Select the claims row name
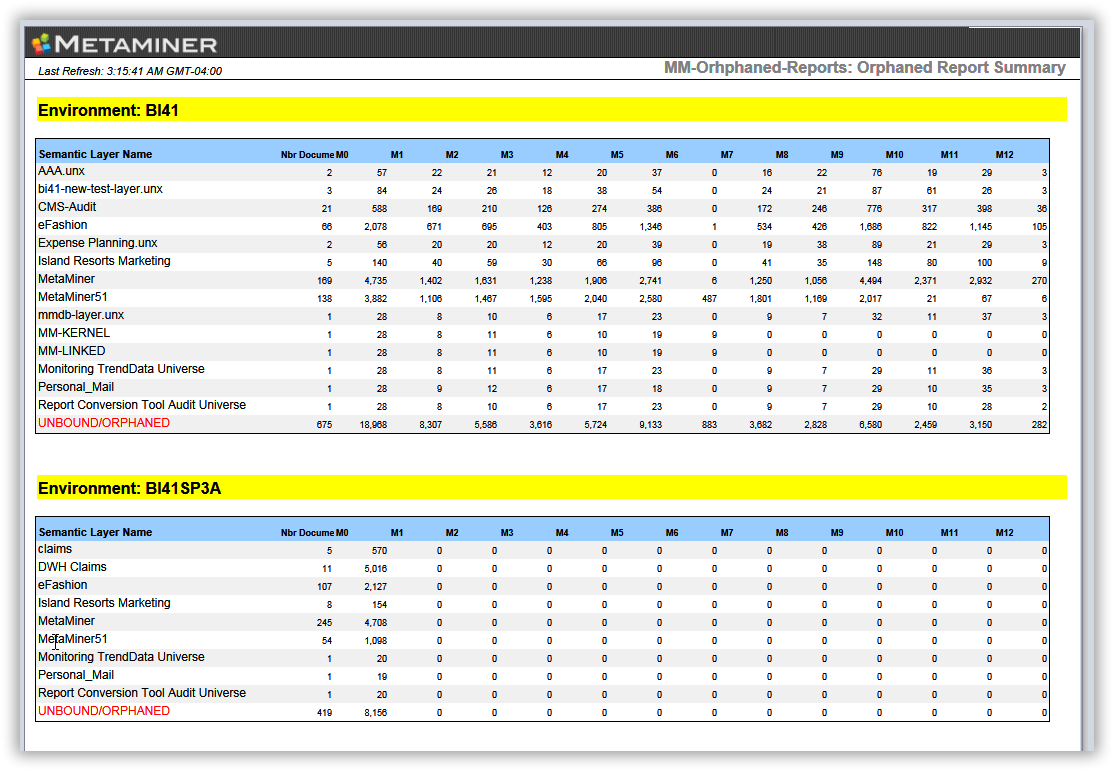 tap(55, 549)
